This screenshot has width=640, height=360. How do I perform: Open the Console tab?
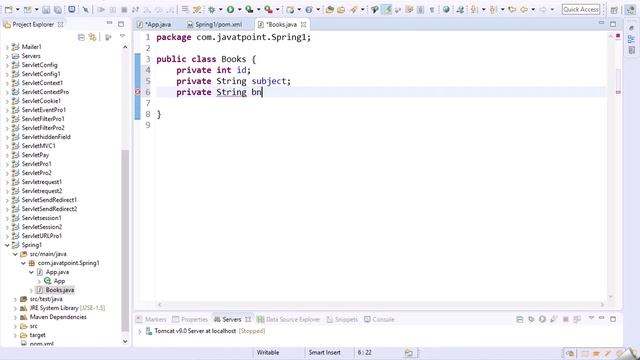point(379,319)
